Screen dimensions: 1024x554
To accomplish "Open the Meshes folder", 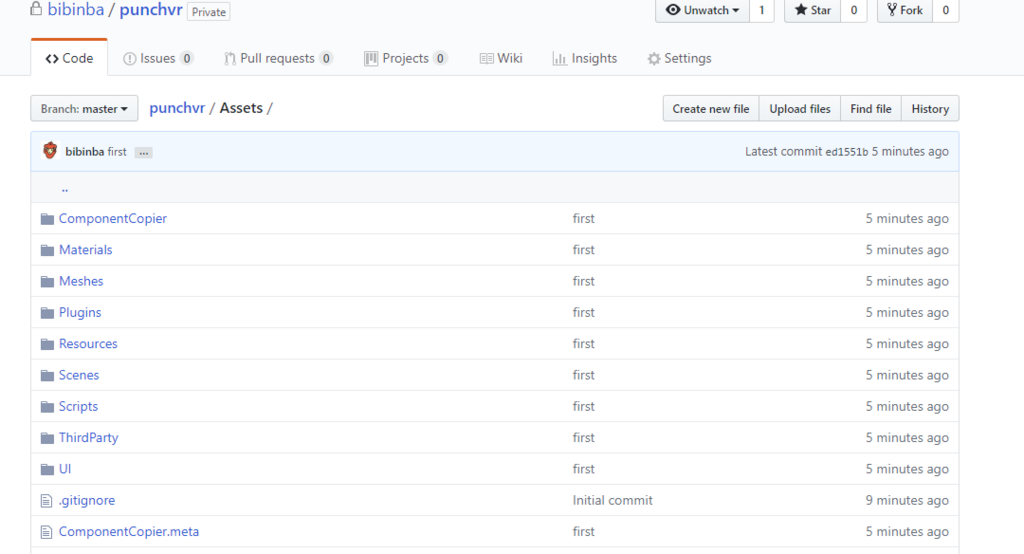I will pos(81,282).
